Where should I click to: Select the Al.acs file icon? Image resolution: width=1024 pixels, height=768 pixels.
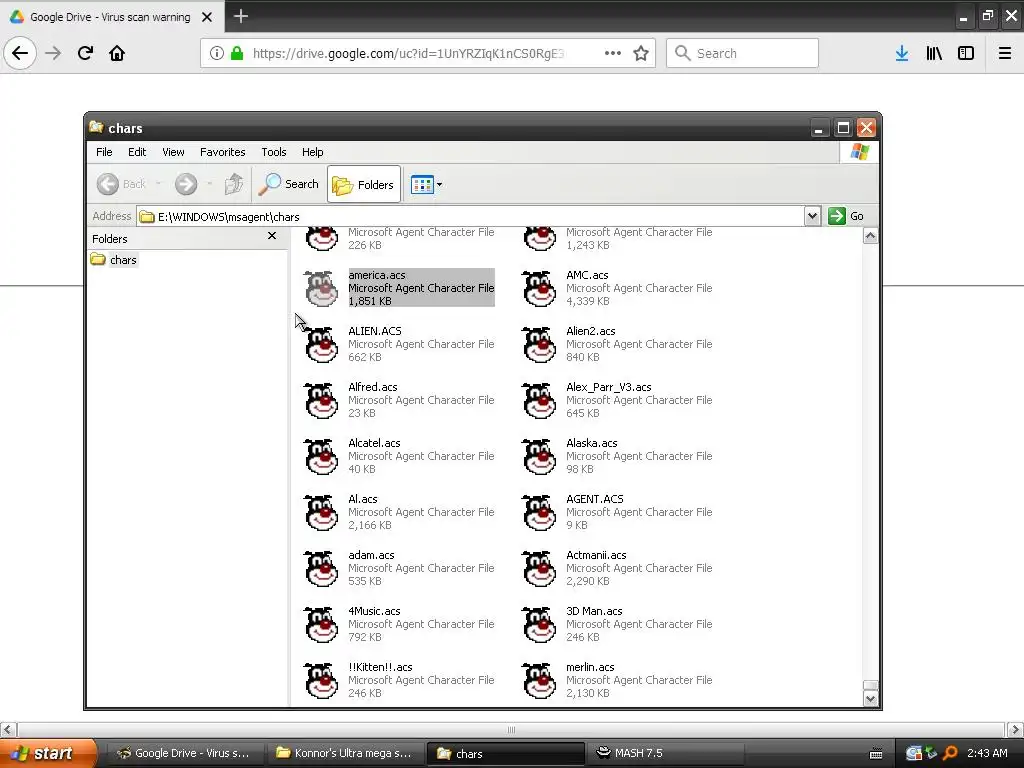[321, 513]
